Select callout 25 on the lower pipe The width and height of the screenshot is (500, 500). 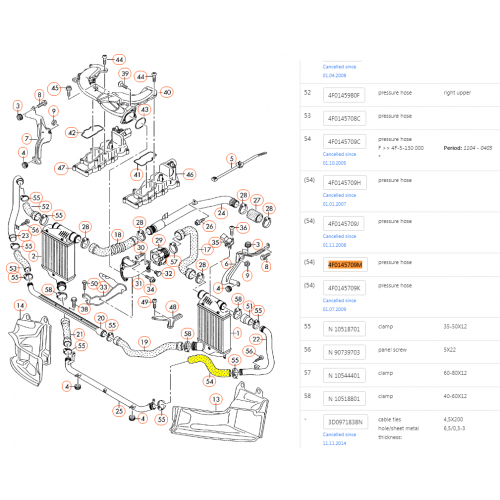(119, 411)
